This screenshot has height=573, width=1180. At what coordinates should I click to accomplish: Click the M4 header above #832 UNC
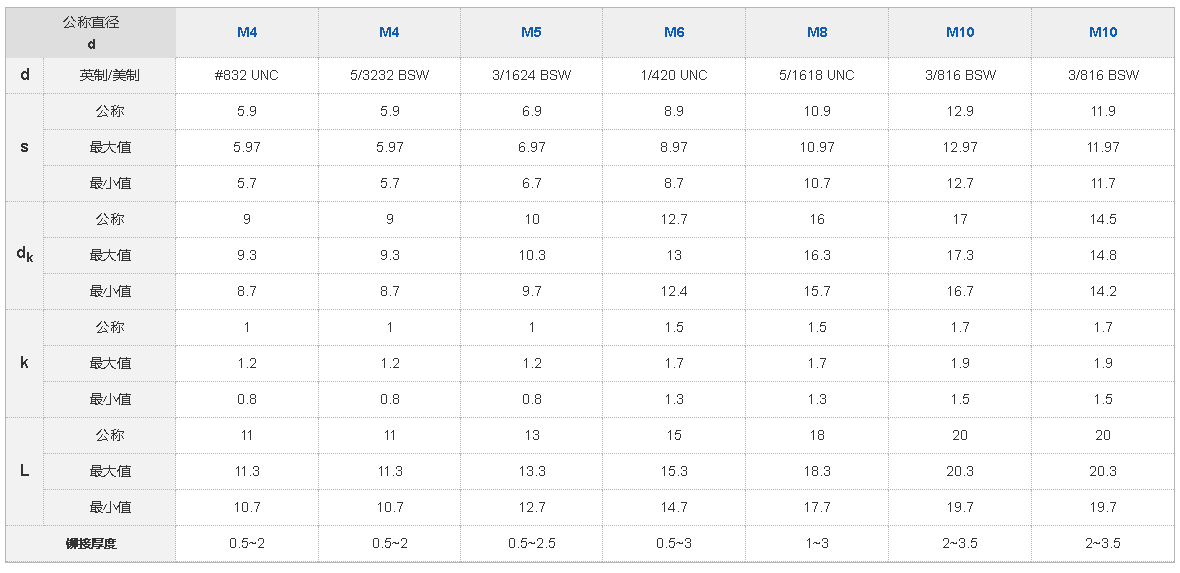coord(247,32)
